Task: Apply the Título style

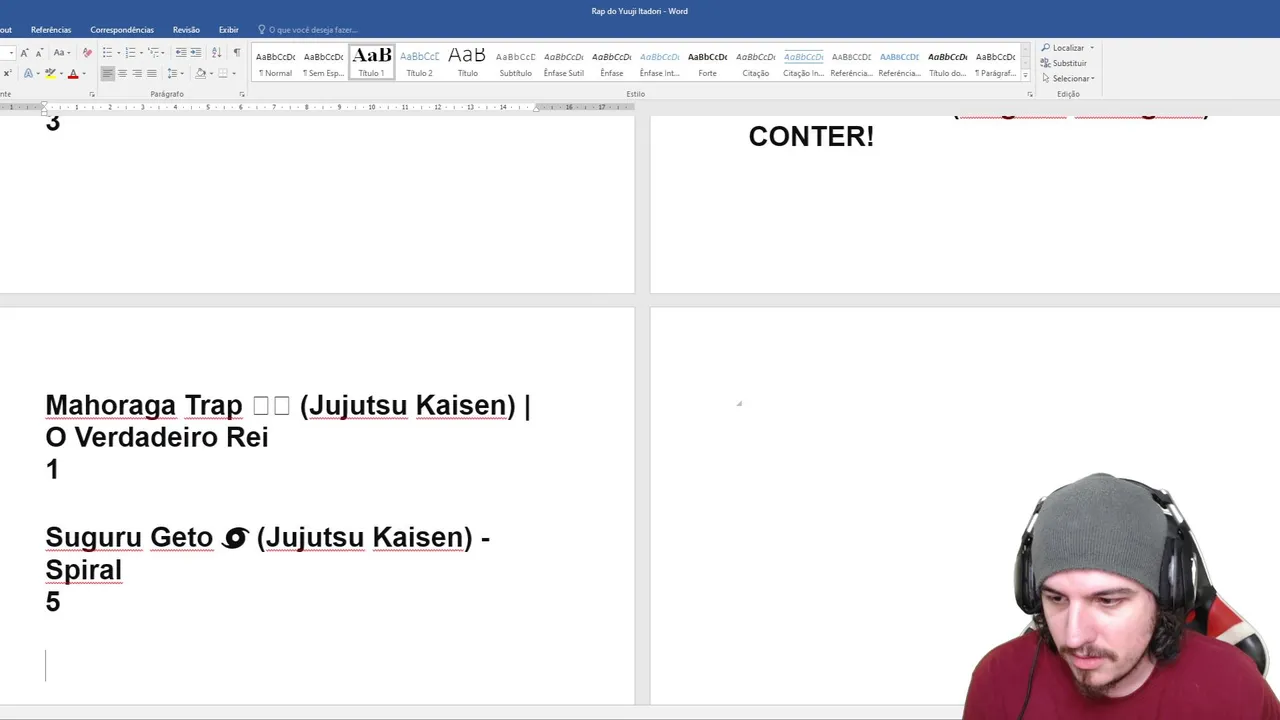Action: pos(467,63)
